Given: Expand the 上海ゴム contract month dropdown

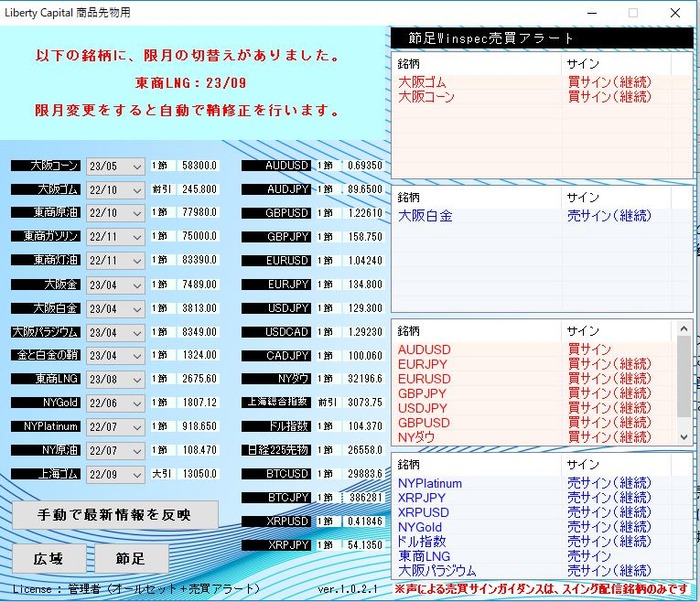Looking at the screenshot, I should 115,474.
